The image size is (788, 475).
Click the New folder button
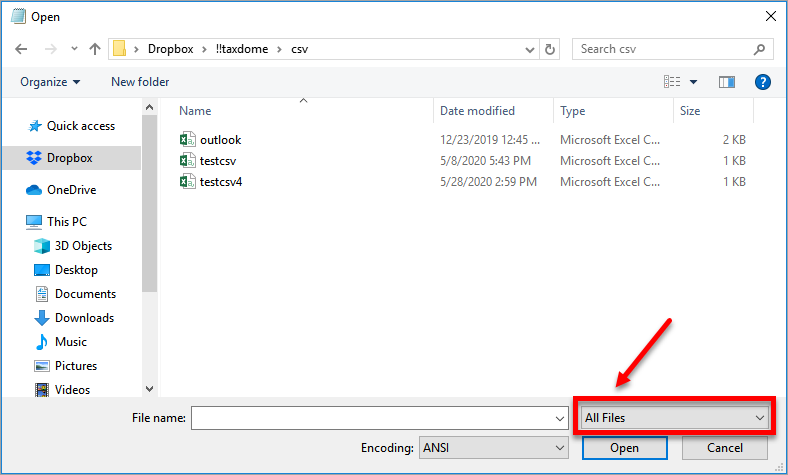coord(140,82)
